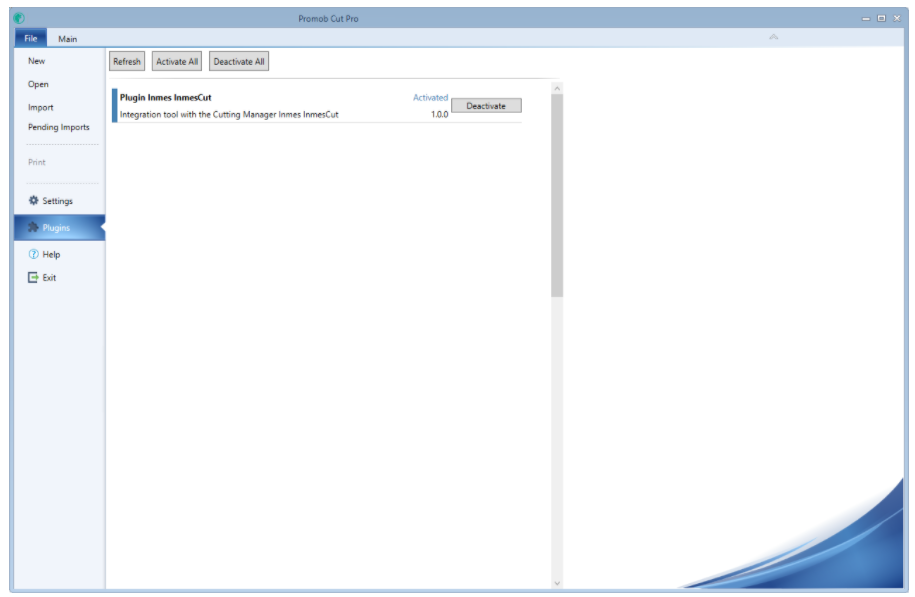
Task: Choose Open from the file menu
Action: pos(38,84)
